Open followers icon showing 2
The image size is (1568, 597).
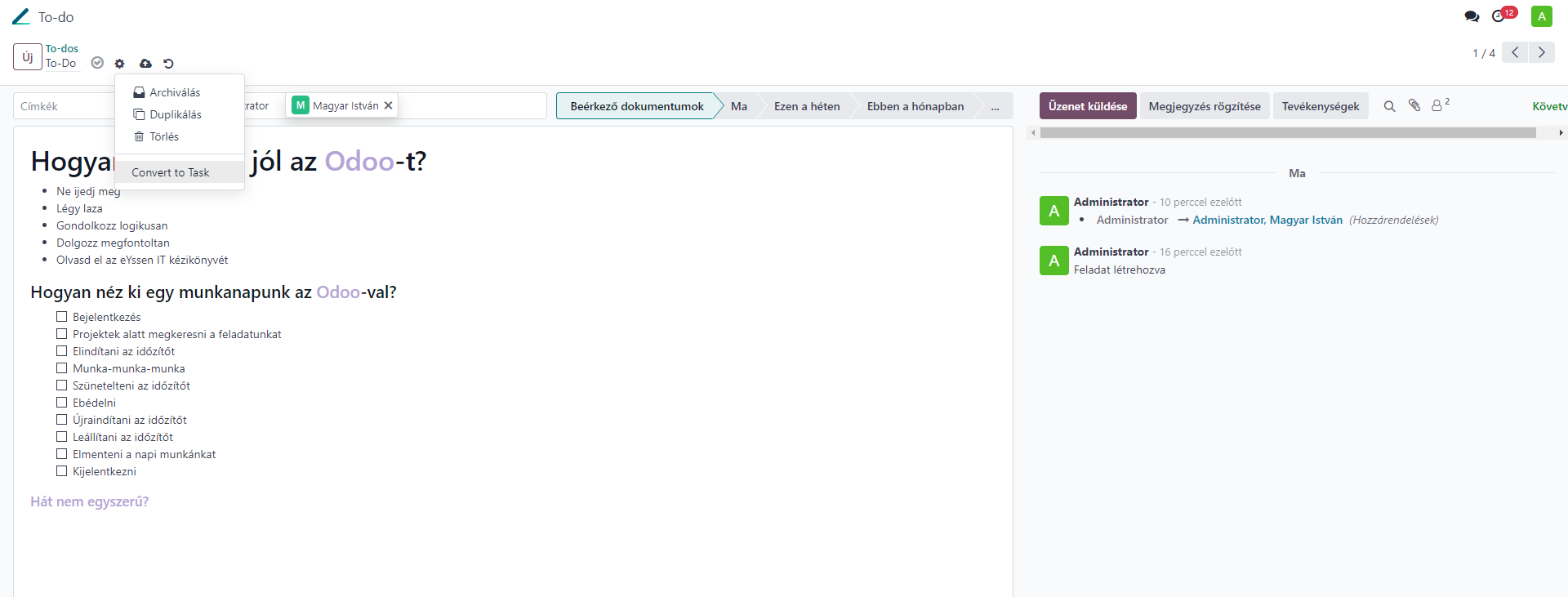pos(1441,105)
